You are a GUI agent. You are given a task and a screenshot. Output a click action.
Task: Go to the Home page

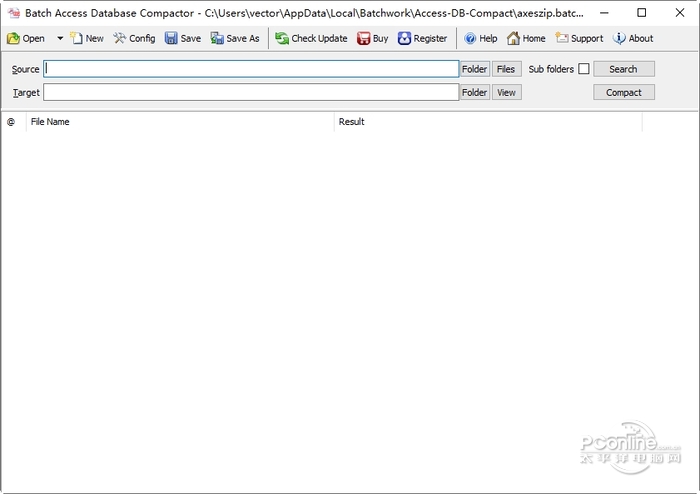pos(526,38)
